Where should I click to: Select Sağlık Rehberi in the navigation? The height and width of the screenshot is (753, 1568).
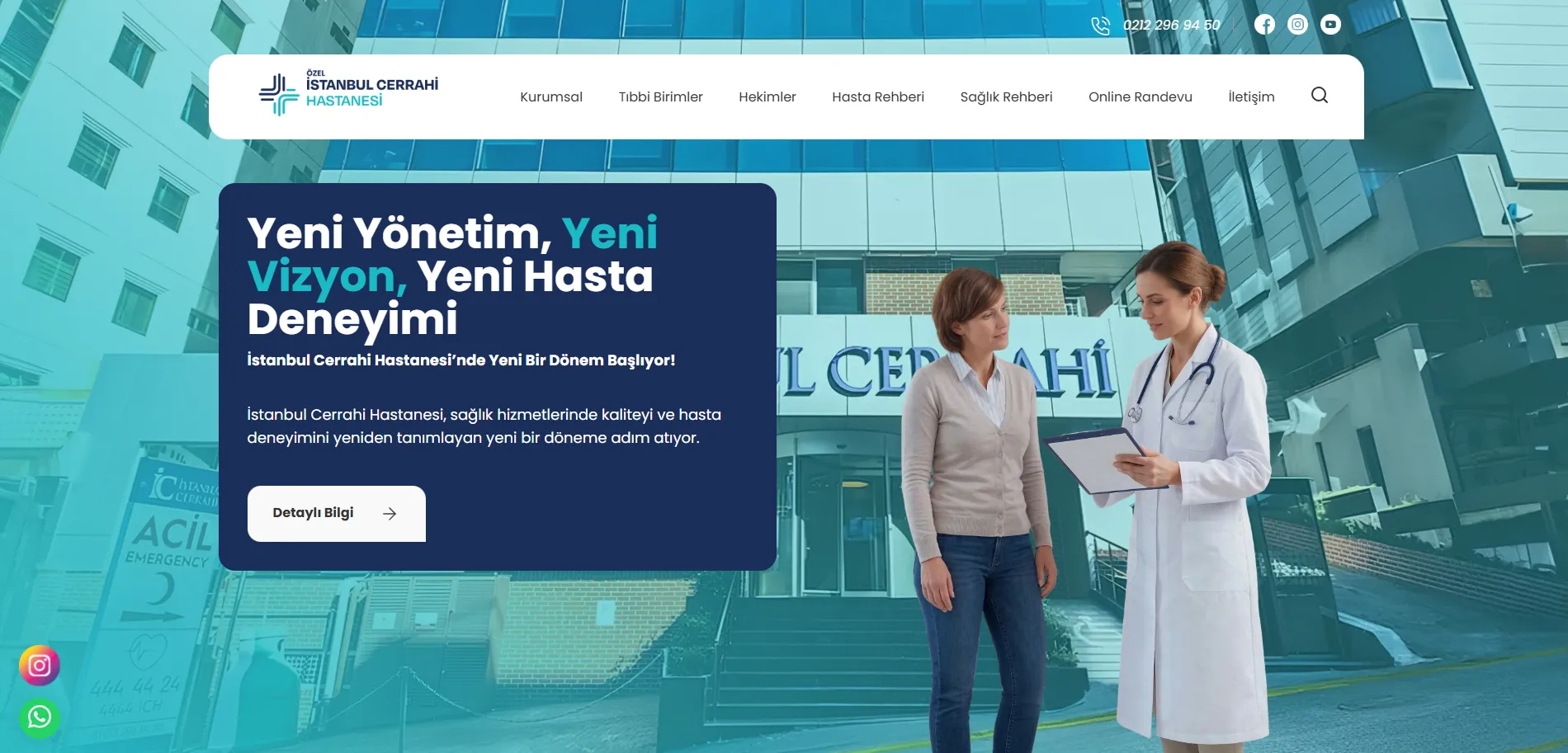1006,96
